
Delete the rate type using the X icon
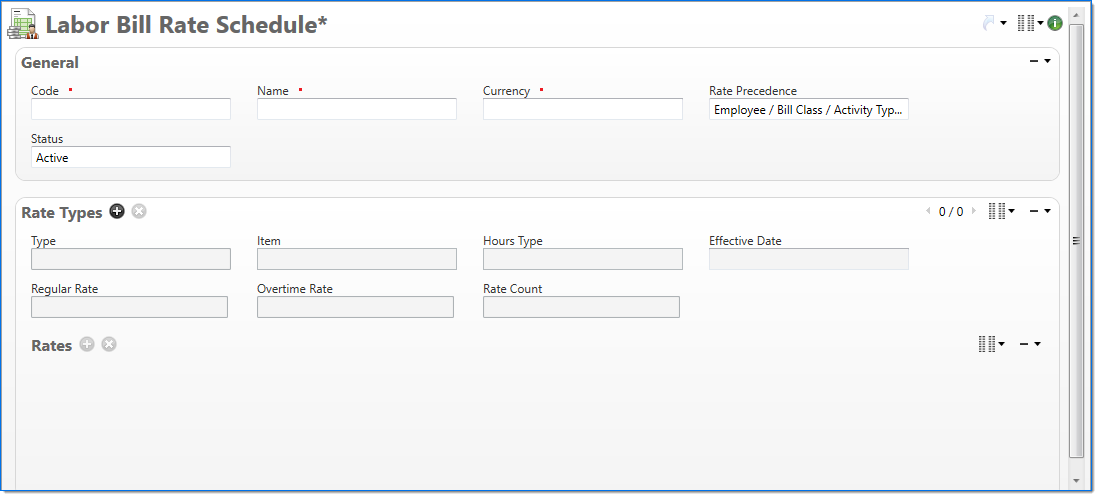coord(139,211)
